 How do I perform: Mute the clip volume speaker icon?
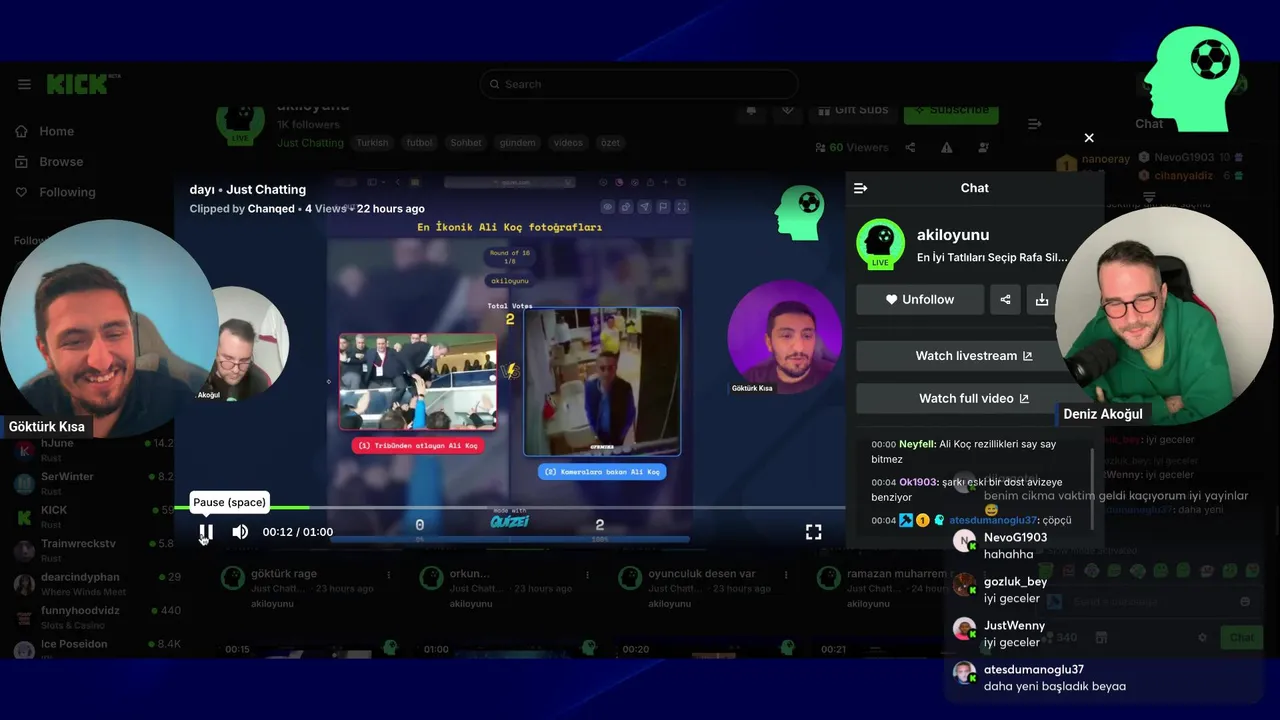click(x=240, y=532)
